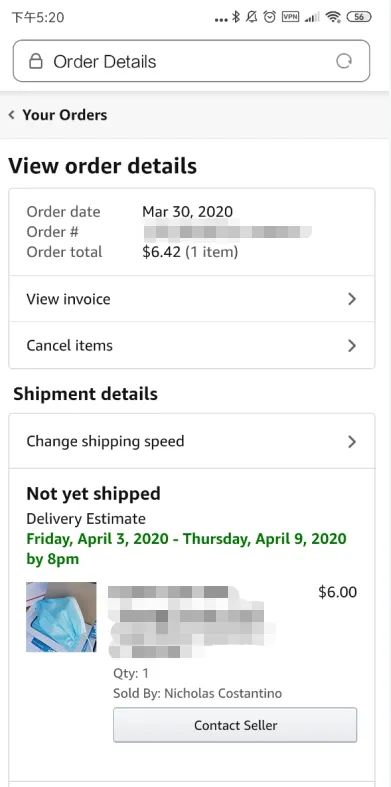Tap the blurred product title link

191,621
